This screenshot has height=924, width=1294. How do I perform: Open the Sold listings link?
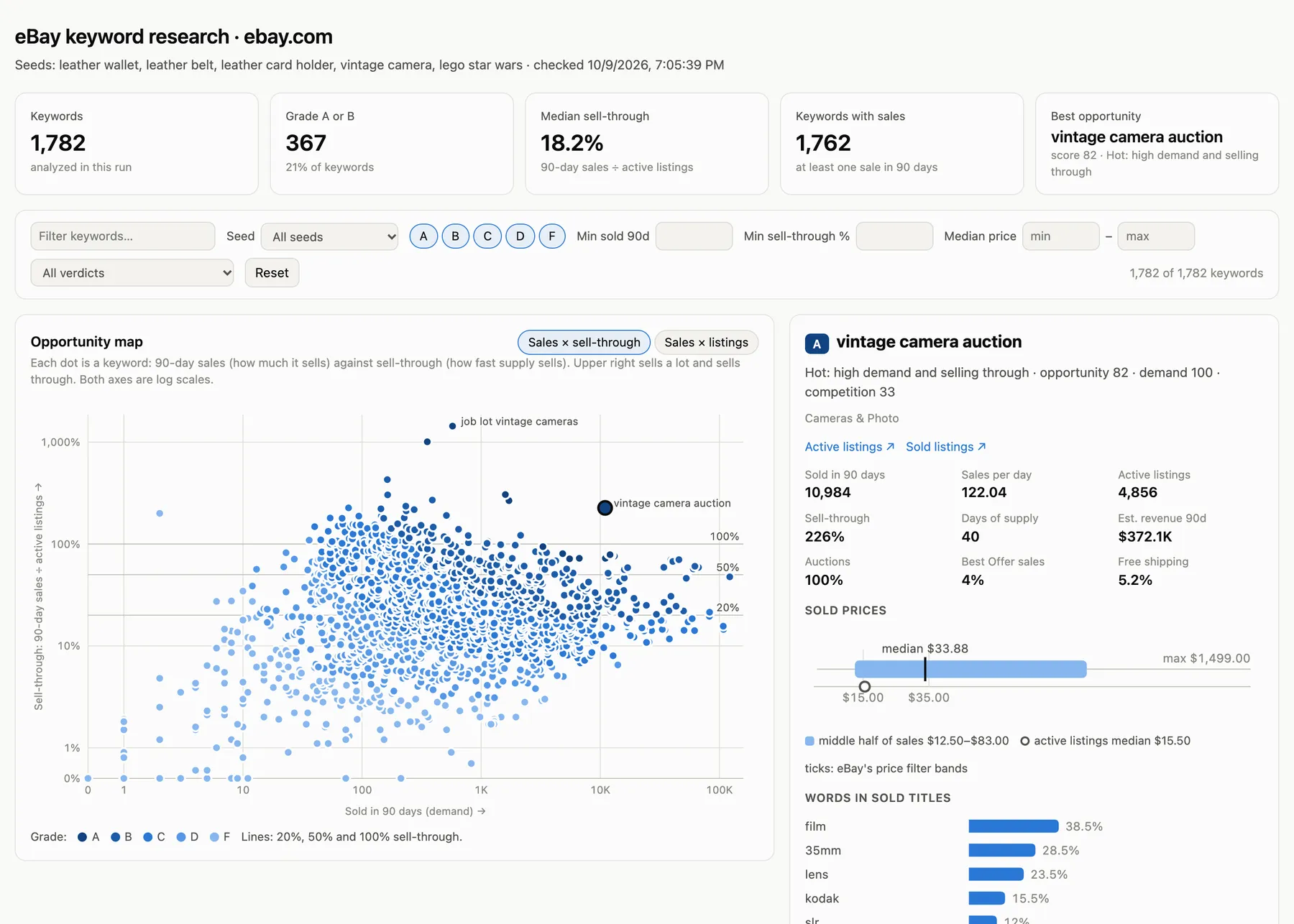(x=946, y=447)
